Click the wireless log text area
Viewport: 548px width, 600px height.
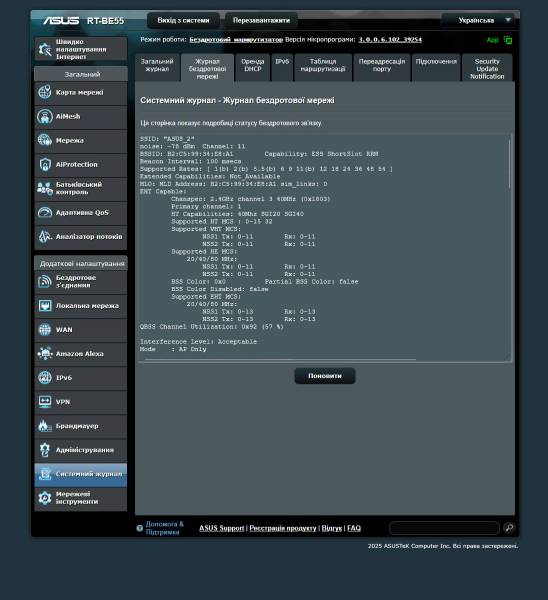tap(325, 247)
